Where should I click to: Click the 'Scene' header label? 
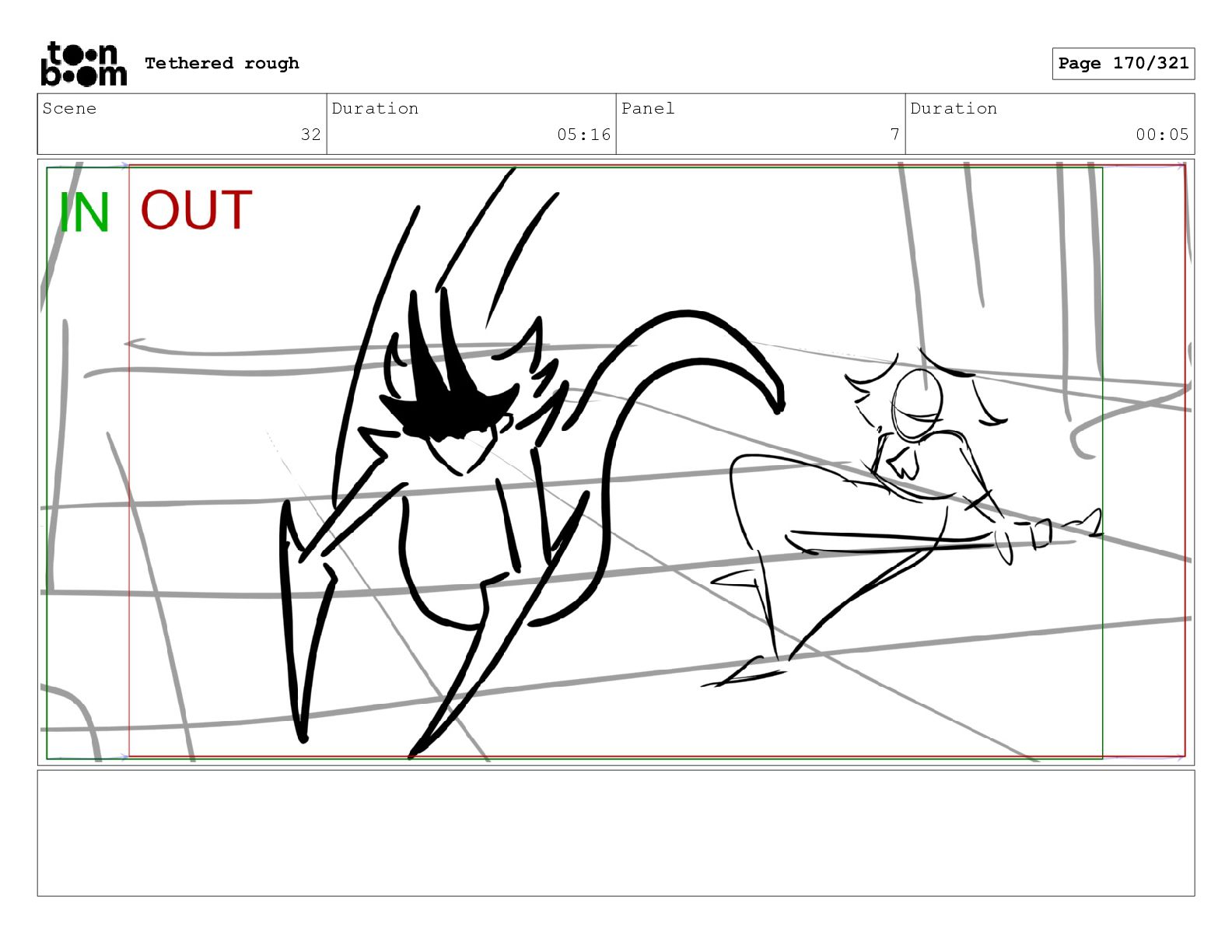(69, 108)
